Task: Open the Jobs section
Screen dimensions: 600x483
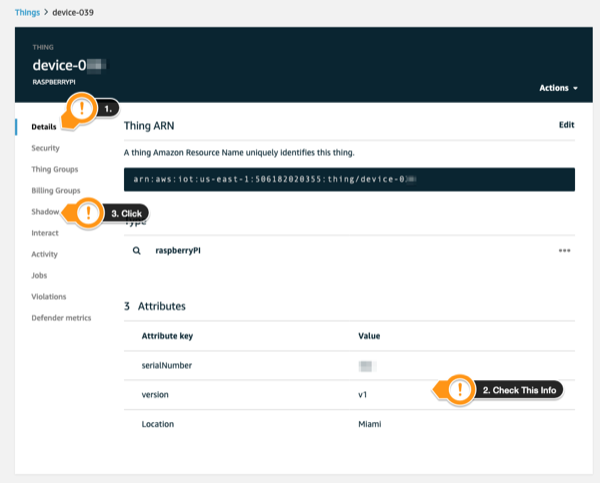Action: point(39,275)
